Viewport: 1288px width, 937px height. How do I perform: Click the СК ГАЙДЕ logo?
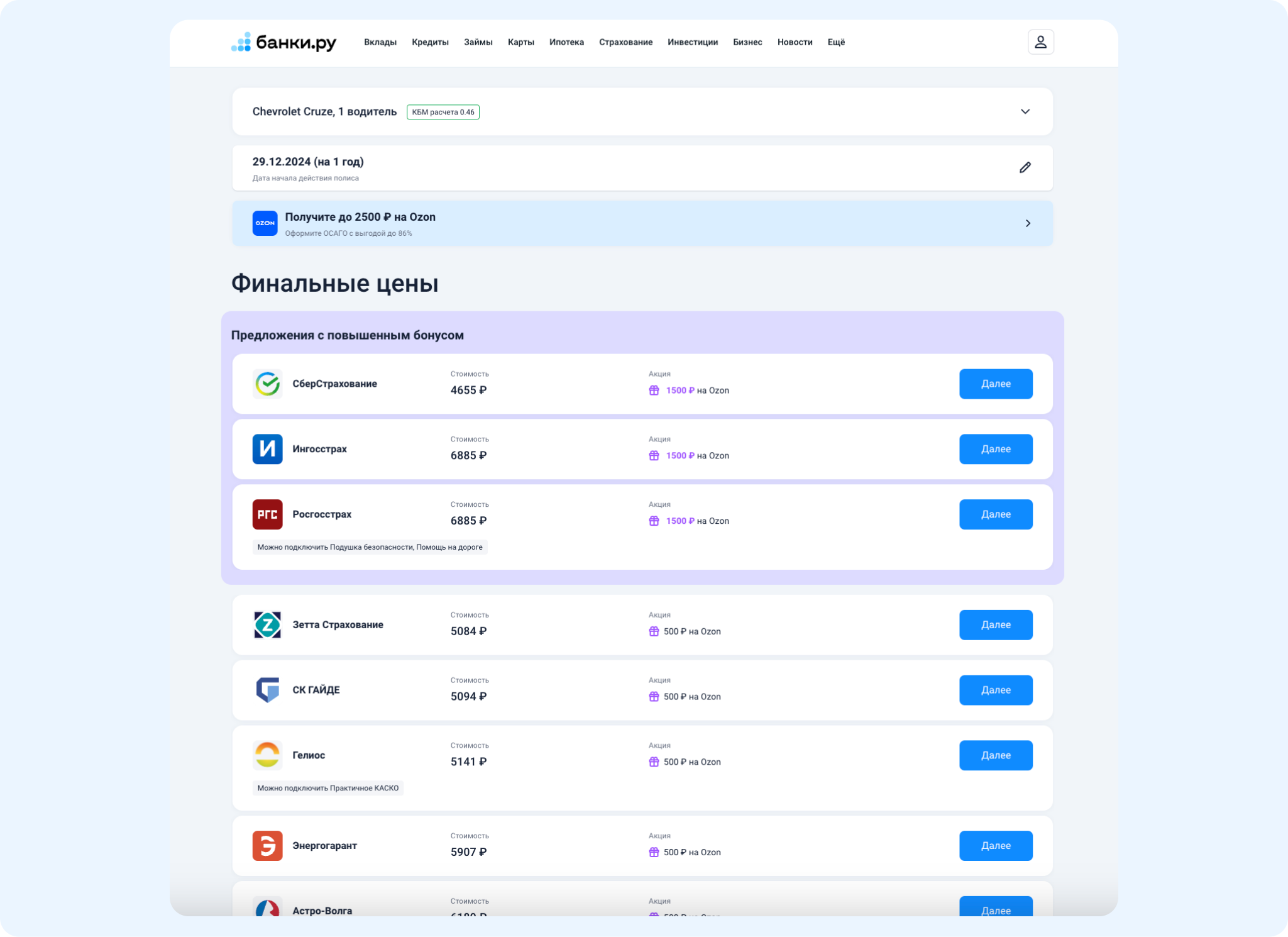coord(267,690)
